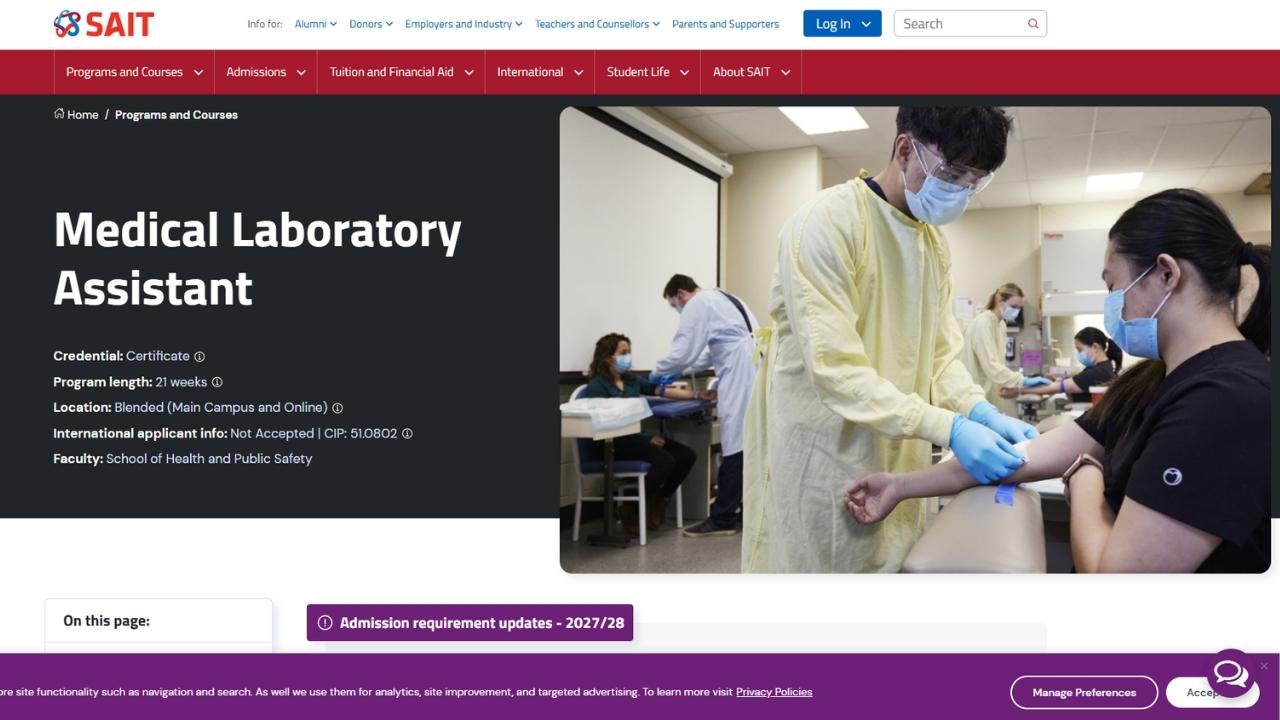This screenshot has height=720, width=1280.
Task: Click 'Not Accepted' international applicant text
Action: [272, 434]
